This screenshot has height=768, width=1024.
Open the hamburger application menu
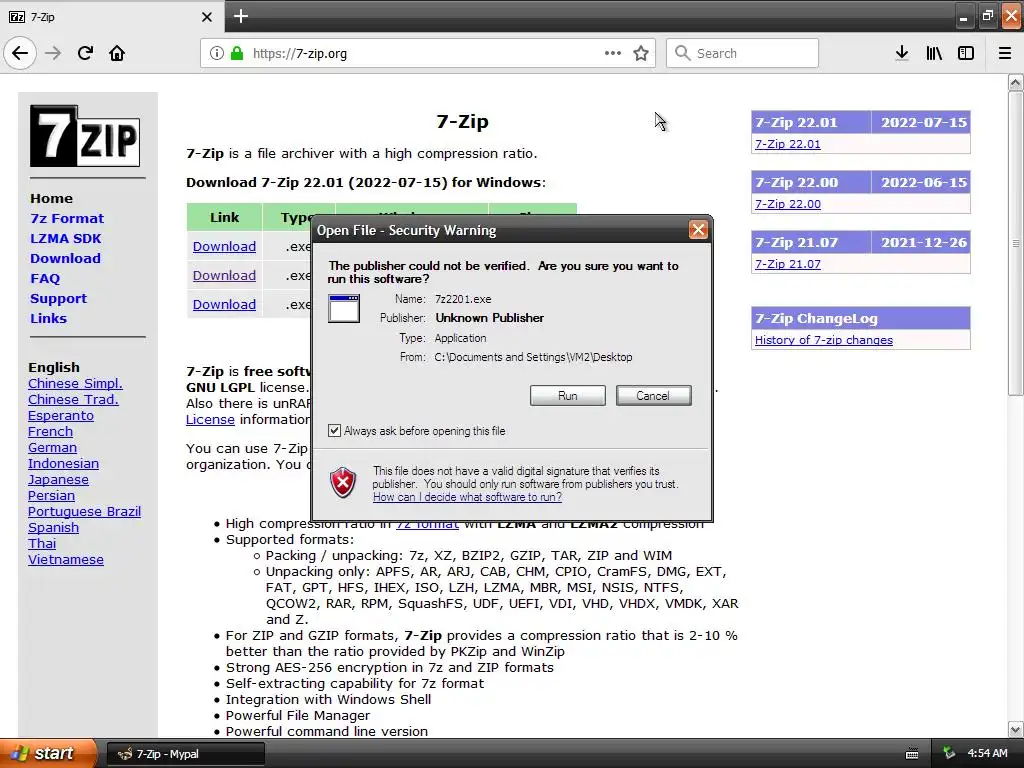(1005, 53)
